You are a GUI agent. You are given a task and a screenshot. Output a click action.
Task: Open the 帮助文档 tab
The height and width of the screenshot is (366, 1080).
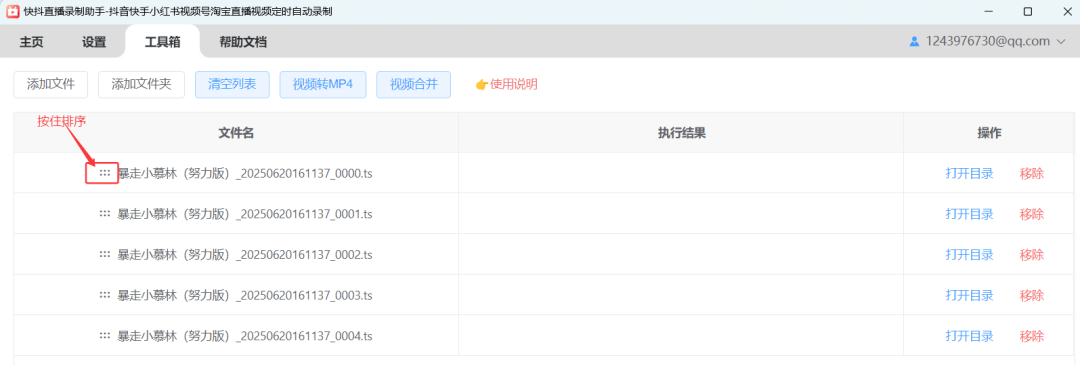pyautogui.click(x=243, y=41)
